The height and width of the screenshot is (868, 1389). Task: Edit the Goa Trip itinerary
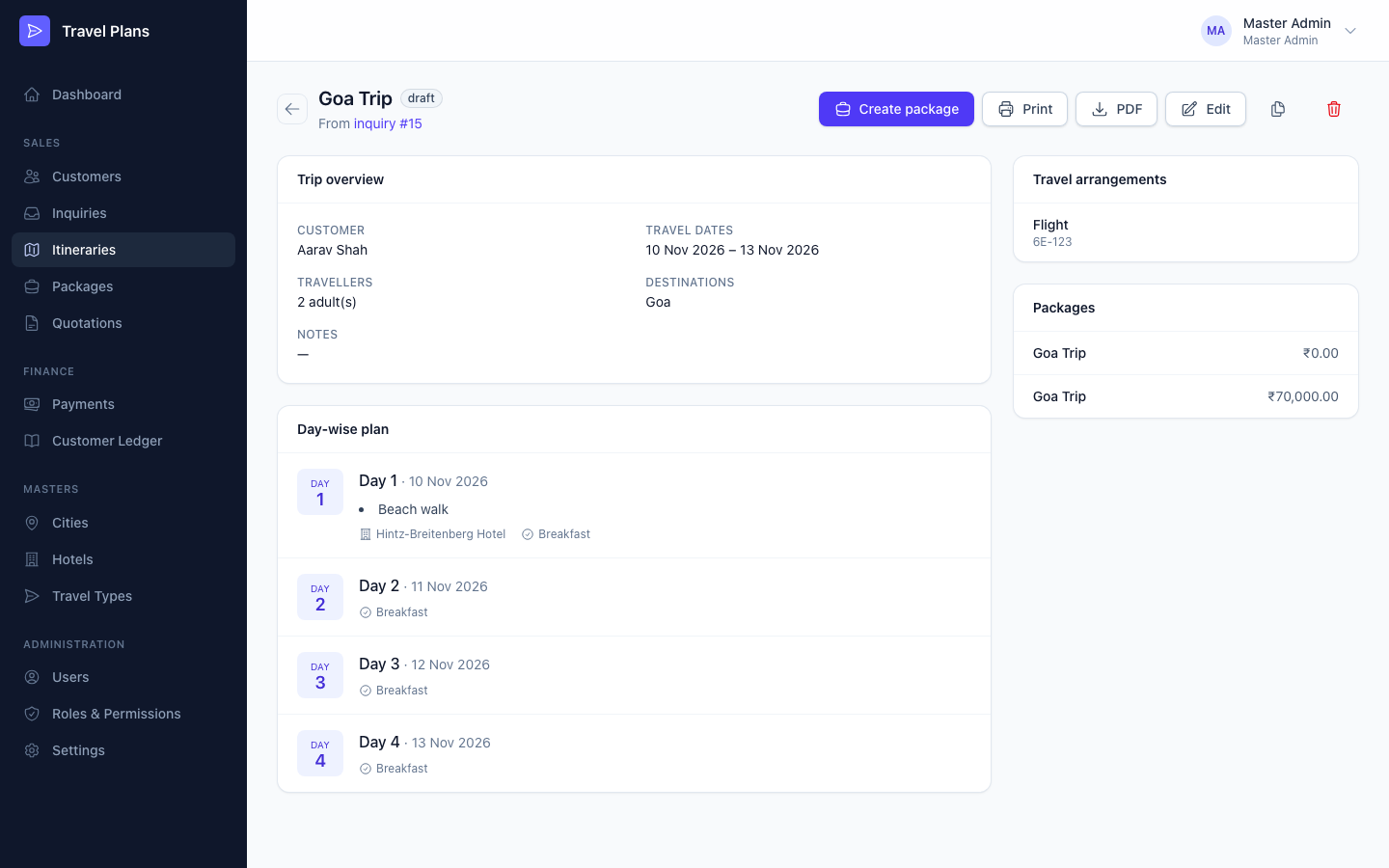coord(1206,109)
